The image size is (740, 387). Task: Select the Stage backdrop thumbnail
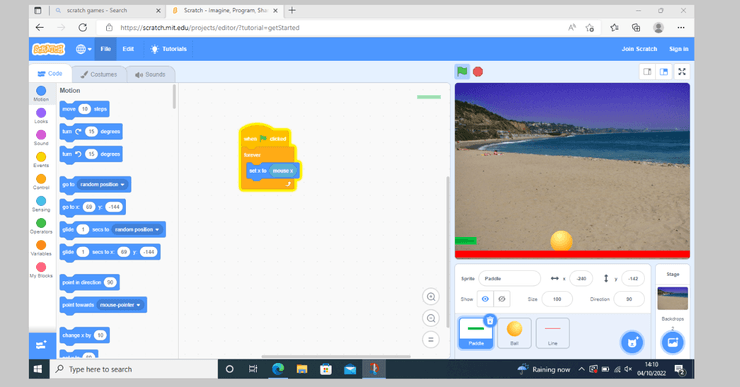pos(673,298)
